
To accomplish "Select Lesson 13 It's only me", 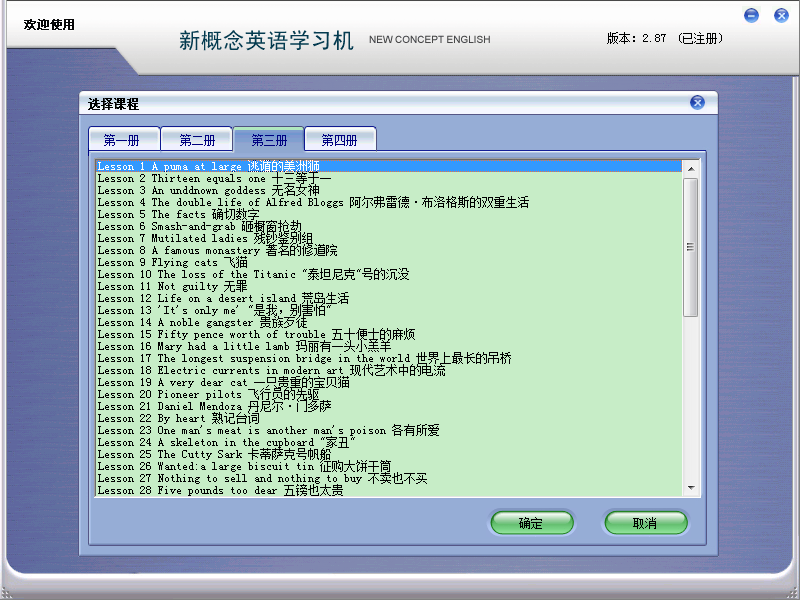I will point(389,310).
